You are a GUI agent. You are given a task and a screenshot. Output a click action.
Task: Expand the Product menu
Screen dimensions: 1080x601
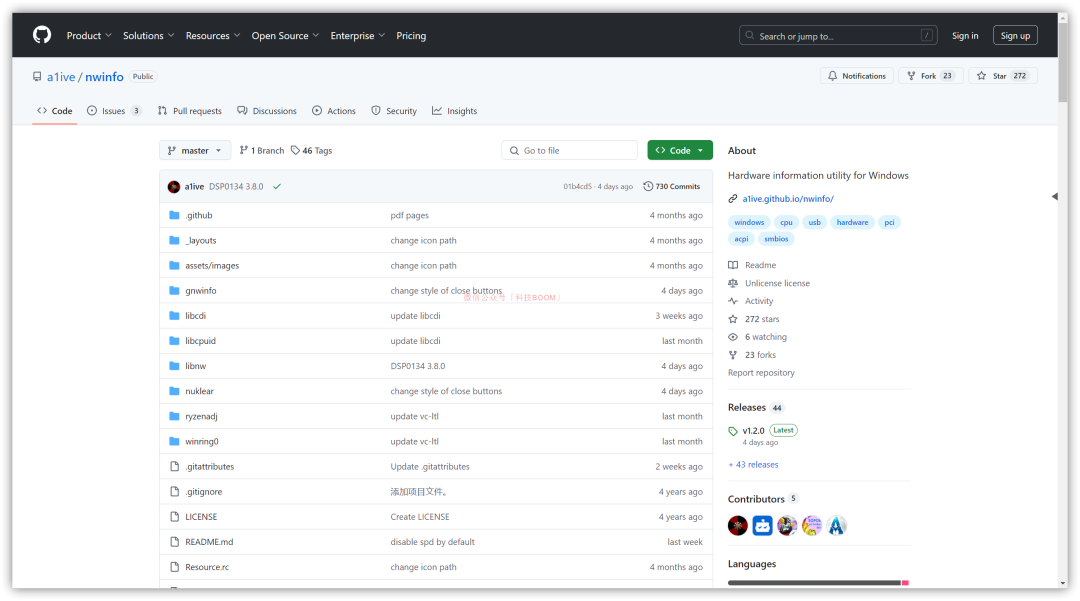tap(89, 36)
